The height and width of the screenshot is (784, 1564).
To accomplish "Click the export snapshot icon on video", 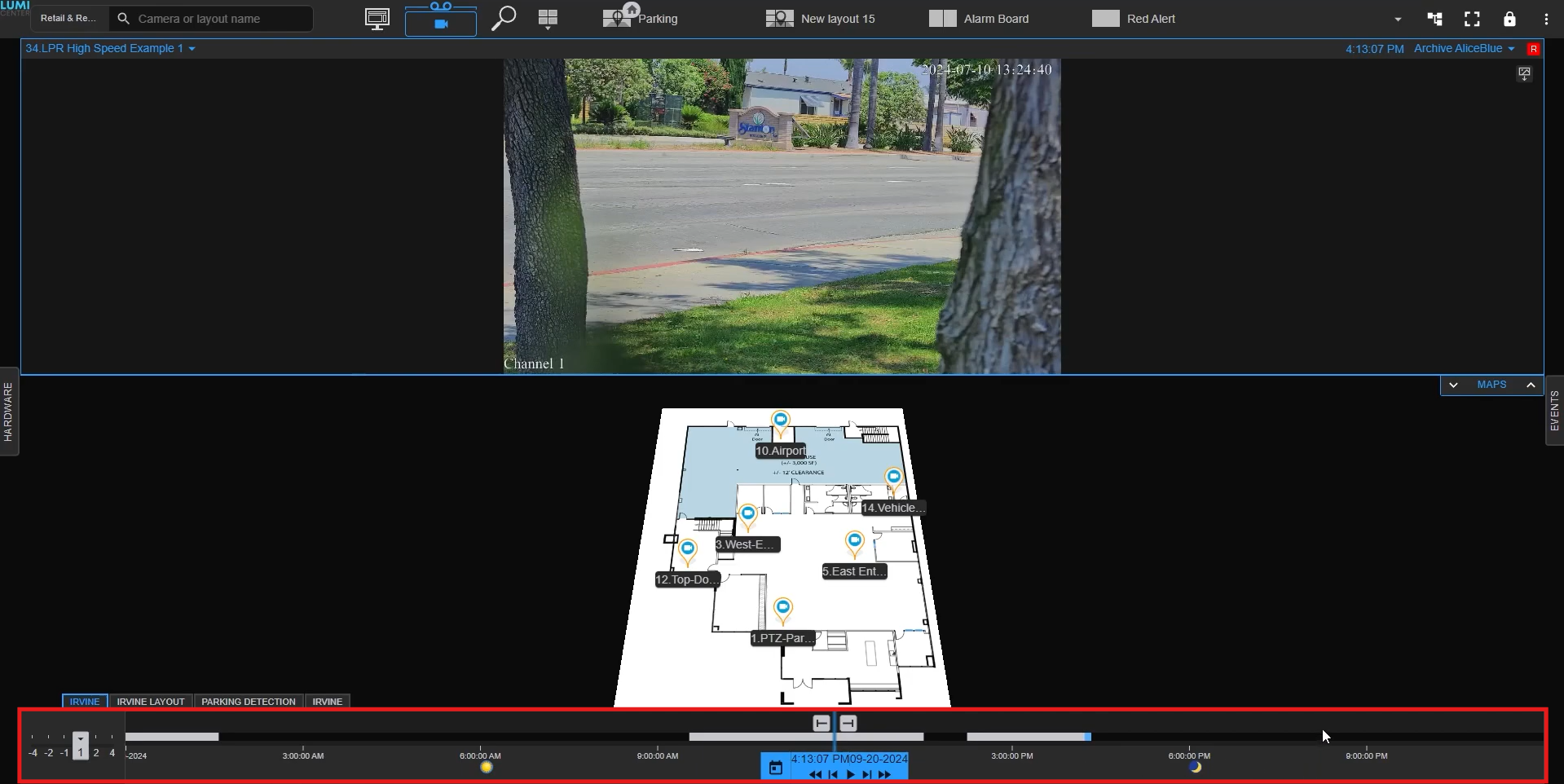I will [1524, 74].
